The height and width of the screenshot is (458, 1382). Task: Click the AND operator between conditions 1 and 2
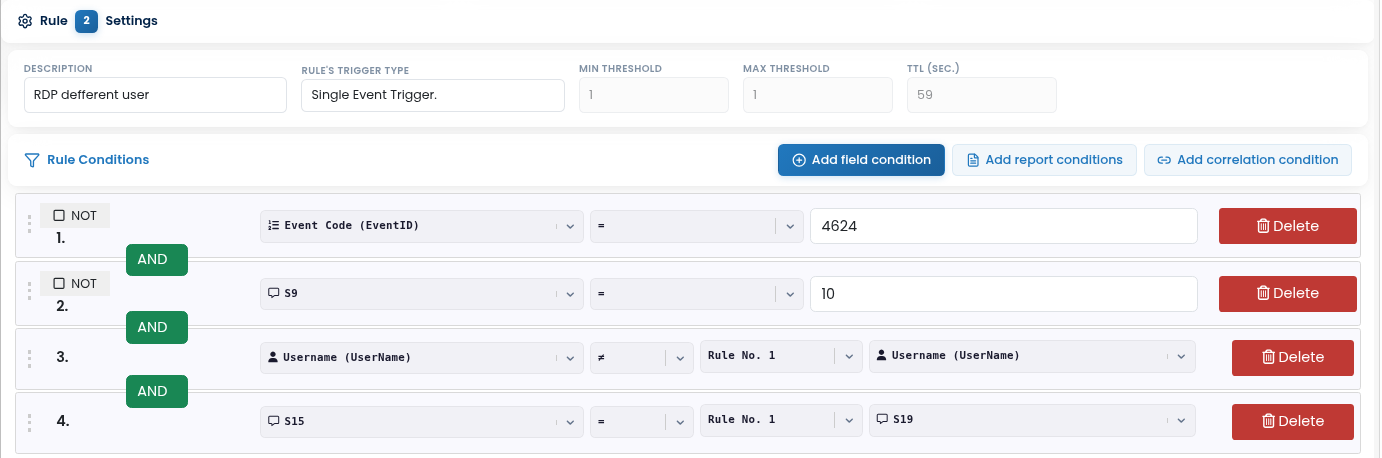pos(156,259)
